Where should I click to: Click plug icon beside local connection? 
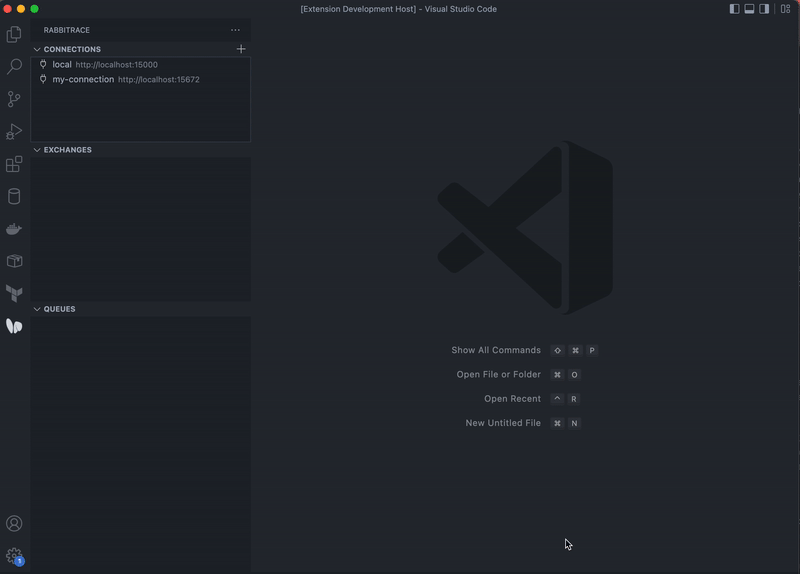click(43, 64)
